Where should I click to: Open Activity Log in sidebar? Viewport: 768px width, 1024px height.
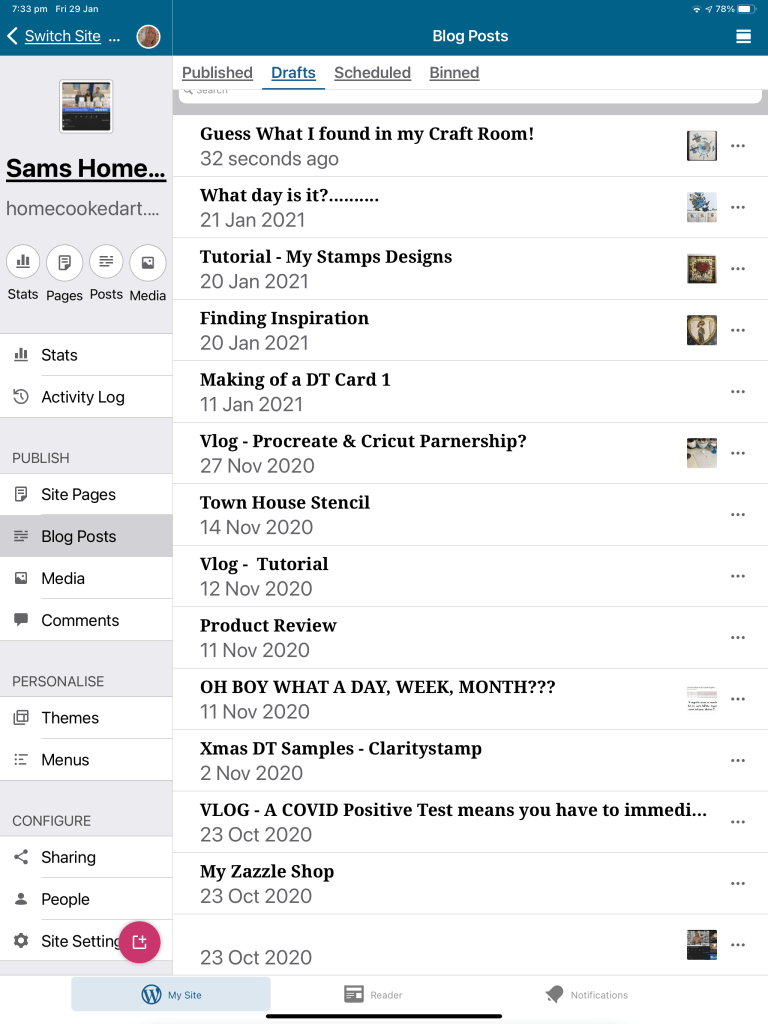coord(83,397)
